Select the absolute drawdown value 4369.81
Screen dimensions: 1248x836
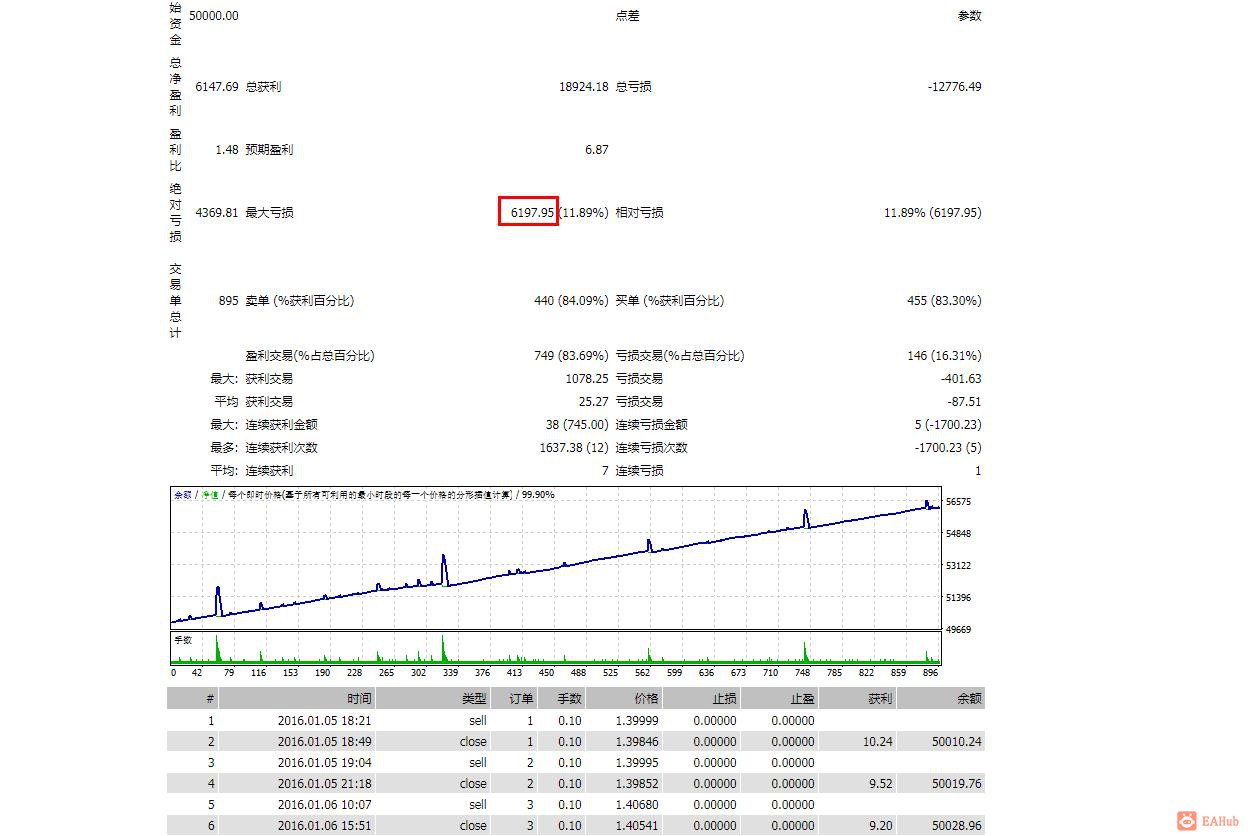pyautogui.click(x=216, y=213)
